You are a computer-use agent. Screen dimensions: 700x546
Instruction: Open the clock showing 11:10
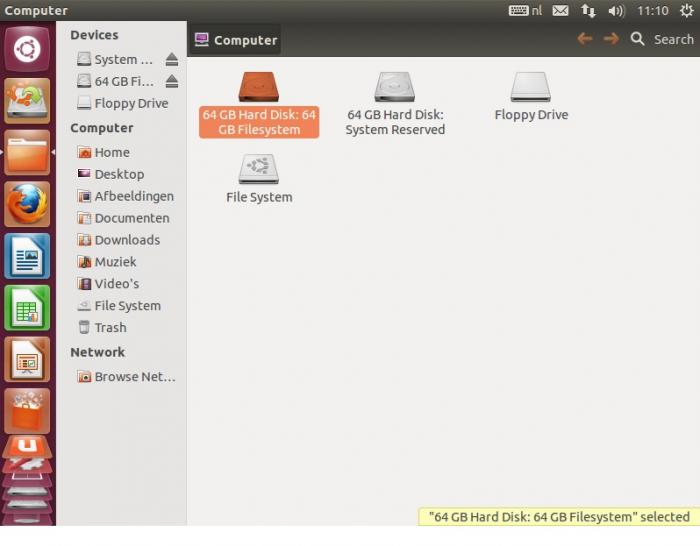pyautogui.click(x=653, y=10)
